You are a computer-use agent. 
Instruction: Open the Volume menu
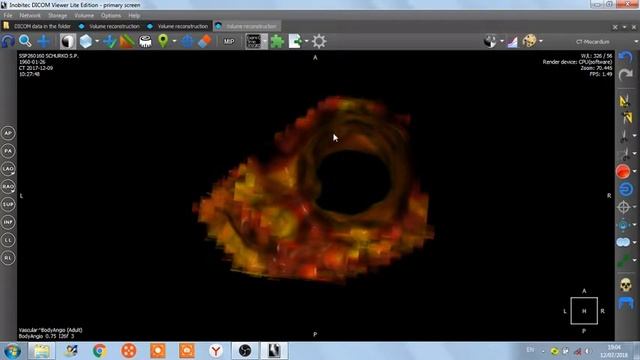point(84,16)
